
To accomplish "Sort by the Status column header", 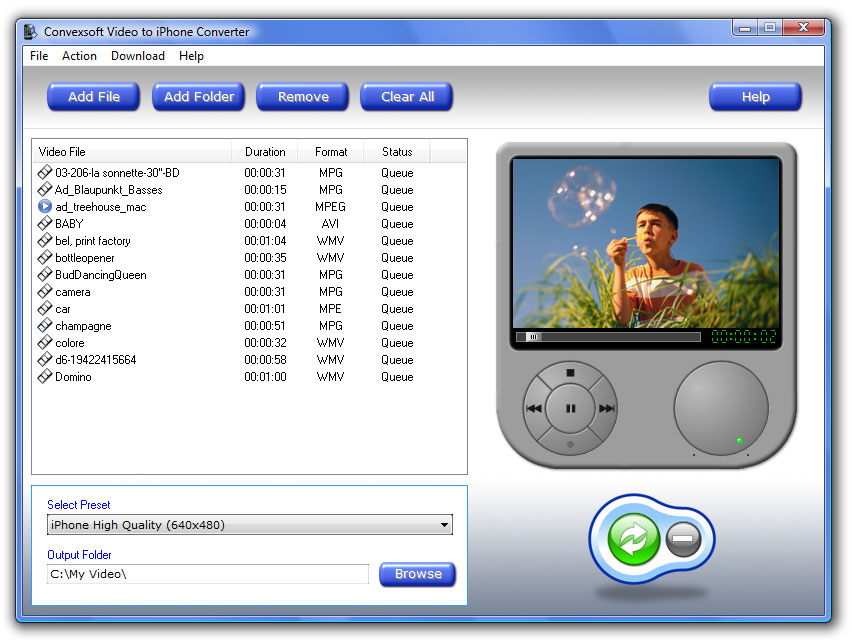I will click(397, 152).
